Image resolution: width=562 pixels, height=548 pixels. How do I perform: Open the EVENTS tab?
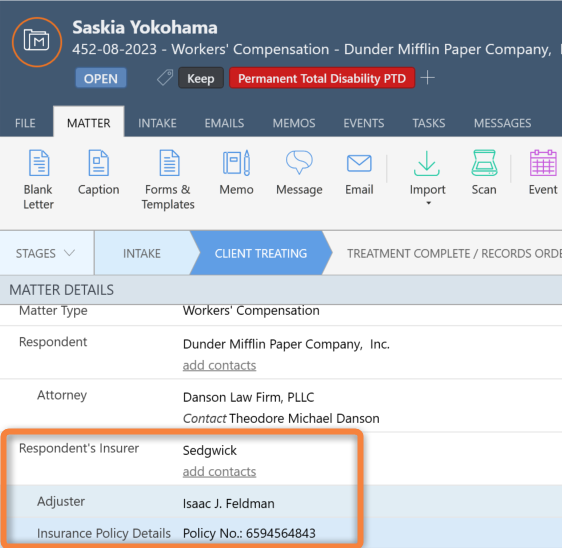(364, 123)
